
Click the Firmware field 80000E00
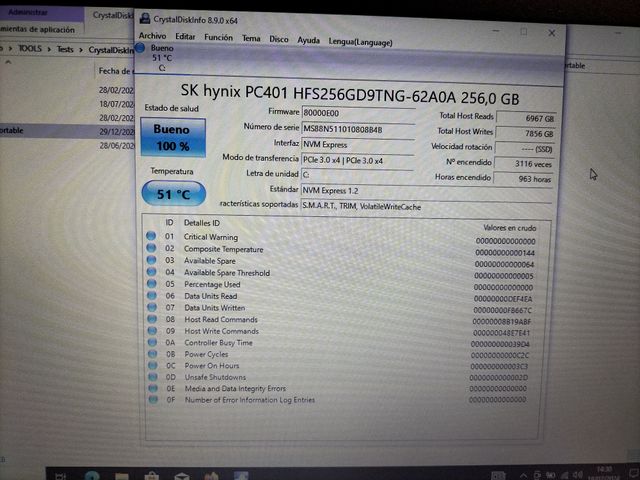point(358,113)
